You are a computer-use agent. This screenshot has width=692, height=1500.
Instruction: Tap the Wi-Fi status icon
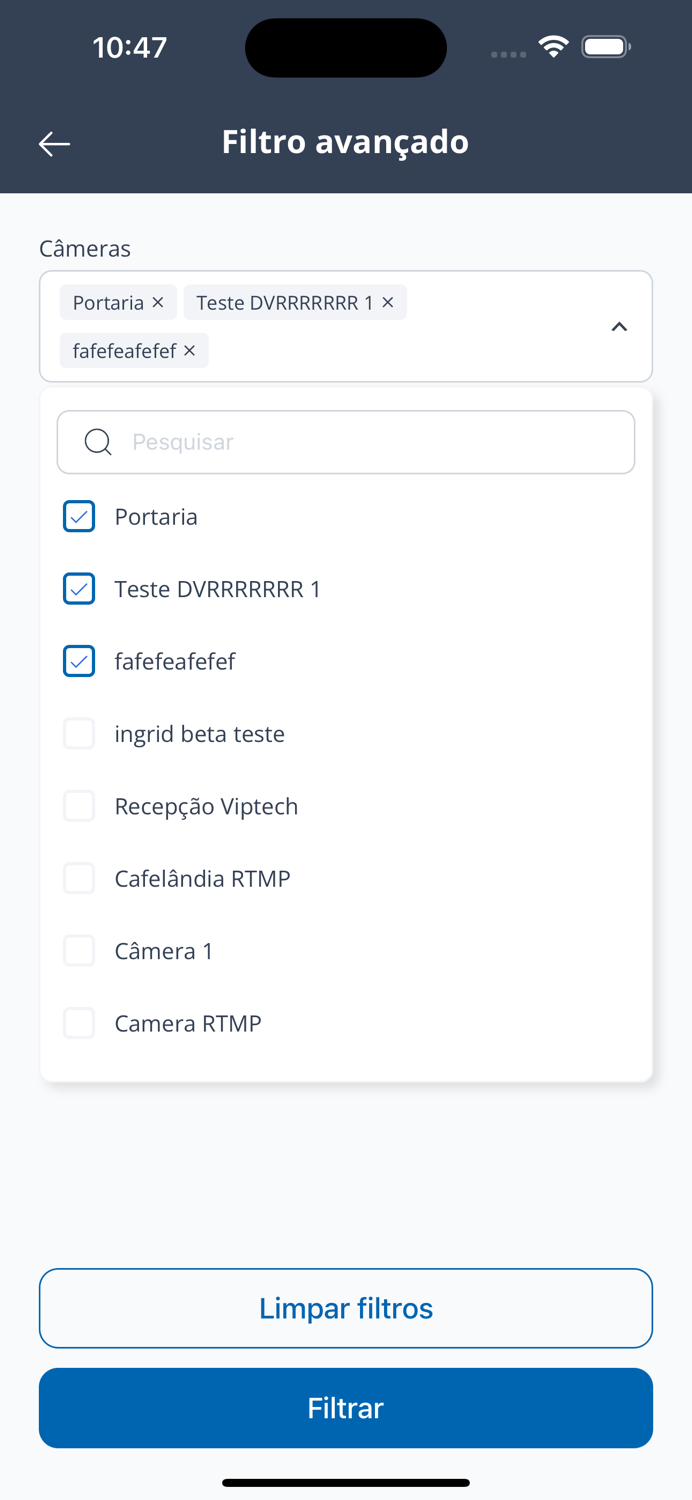coord(553,46)
